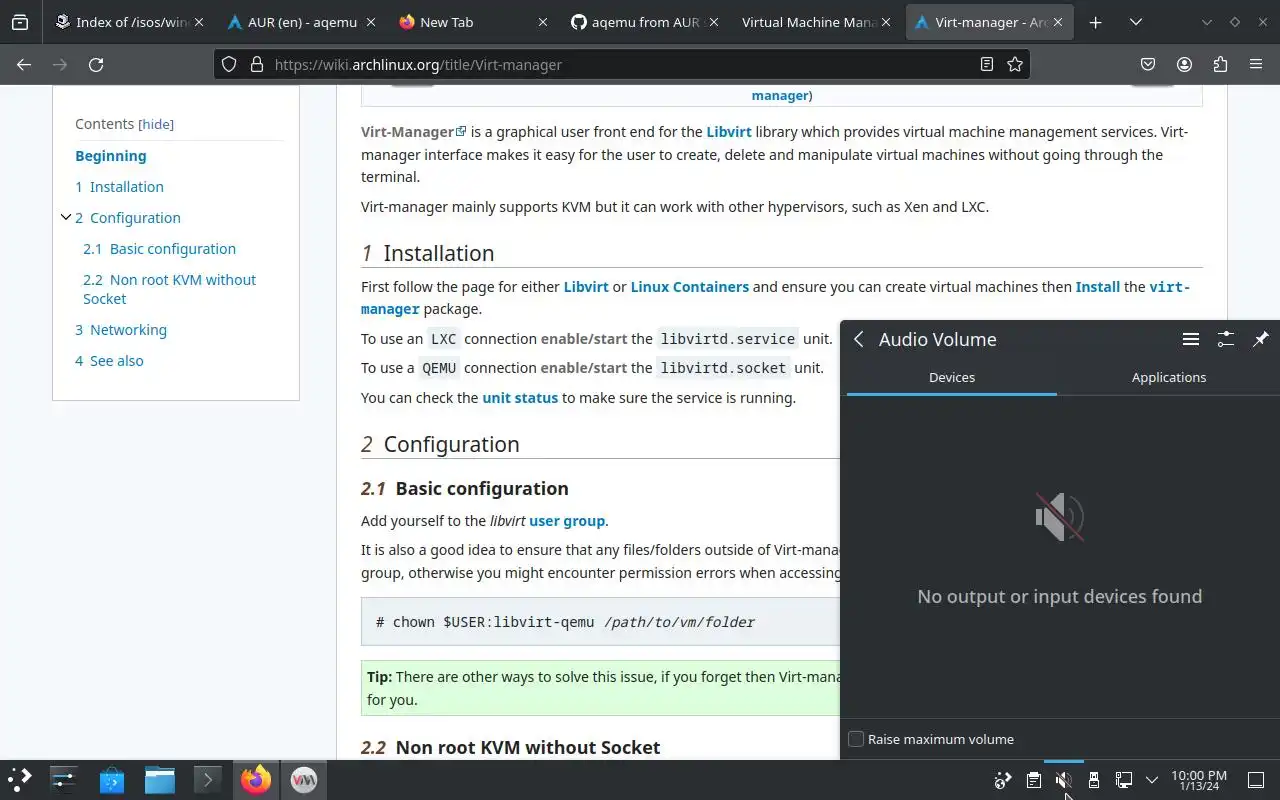Switch to Virtual Machine Manager taskbar icon

coord(304,780)
